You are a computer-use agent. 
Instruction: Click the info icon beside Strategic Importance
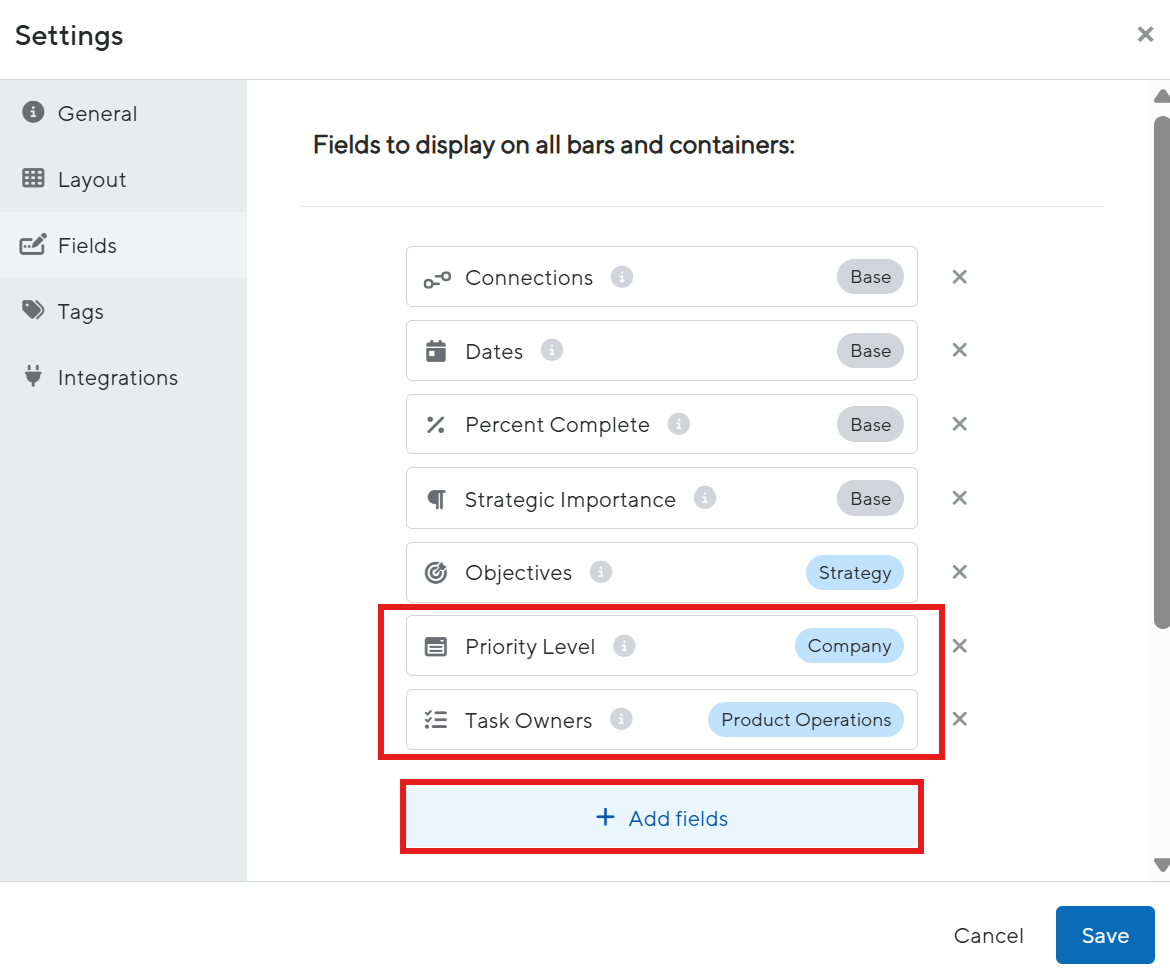(x=705, y=498)
